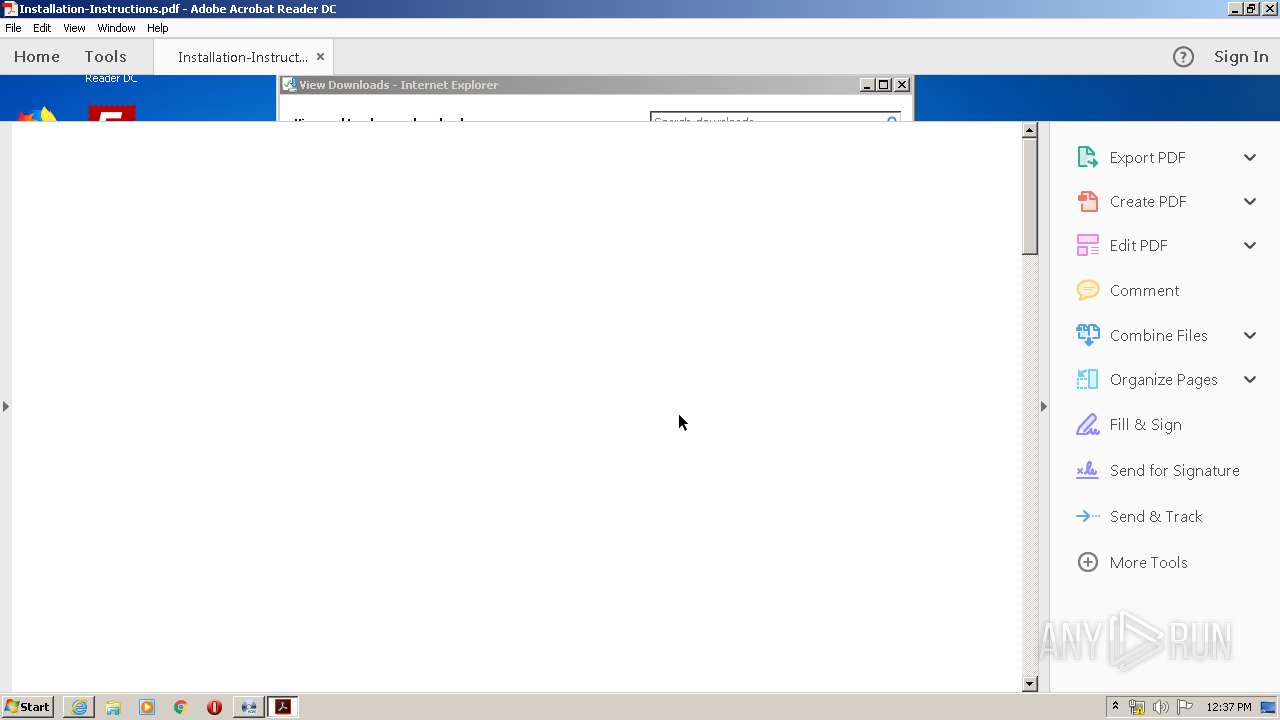Open the Help menu
The image size is (1280, 720).
[x=158, y=28]
